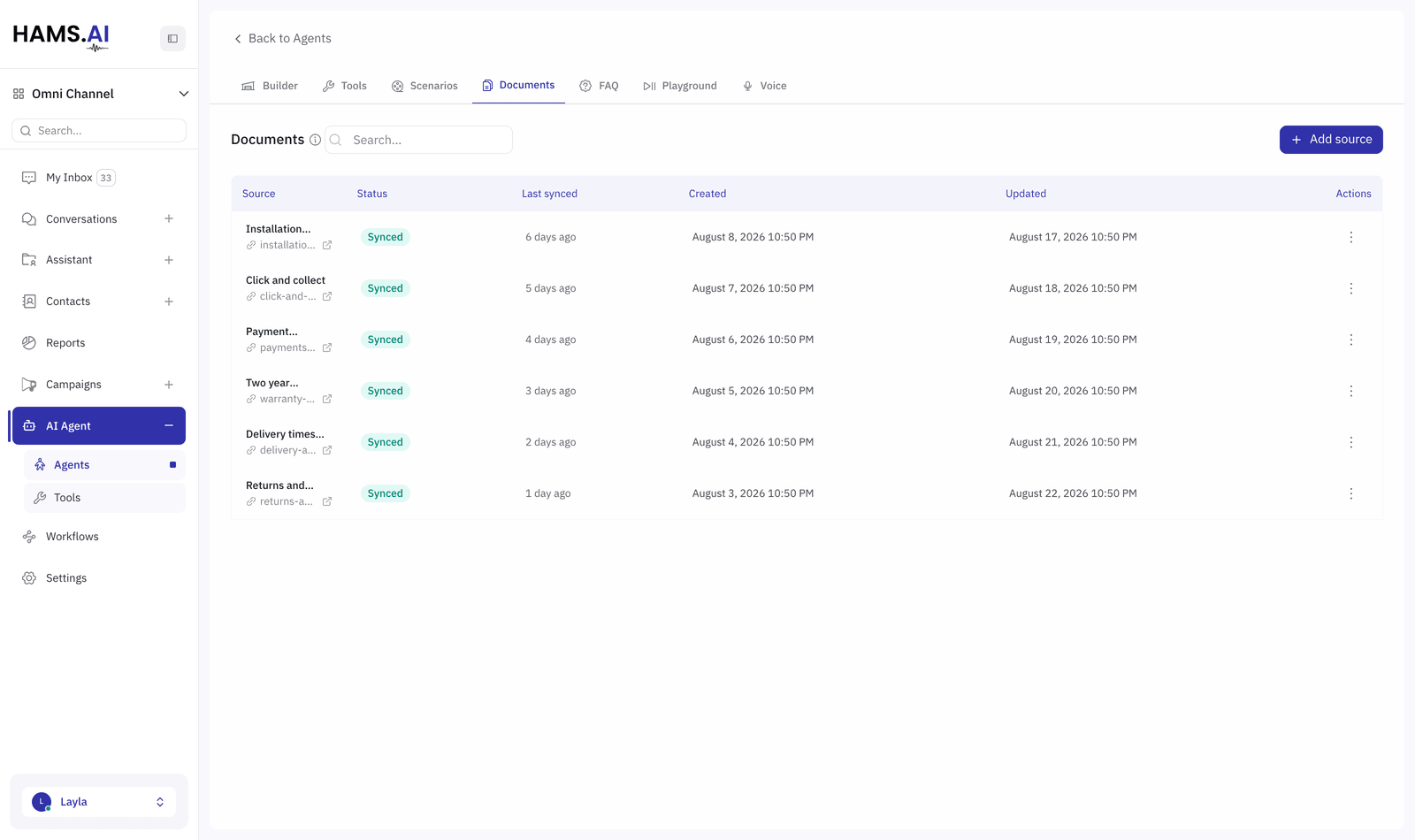
Task: Click 'August 8, 2026 10:50 PM' cell
Action: pos(753,237)
